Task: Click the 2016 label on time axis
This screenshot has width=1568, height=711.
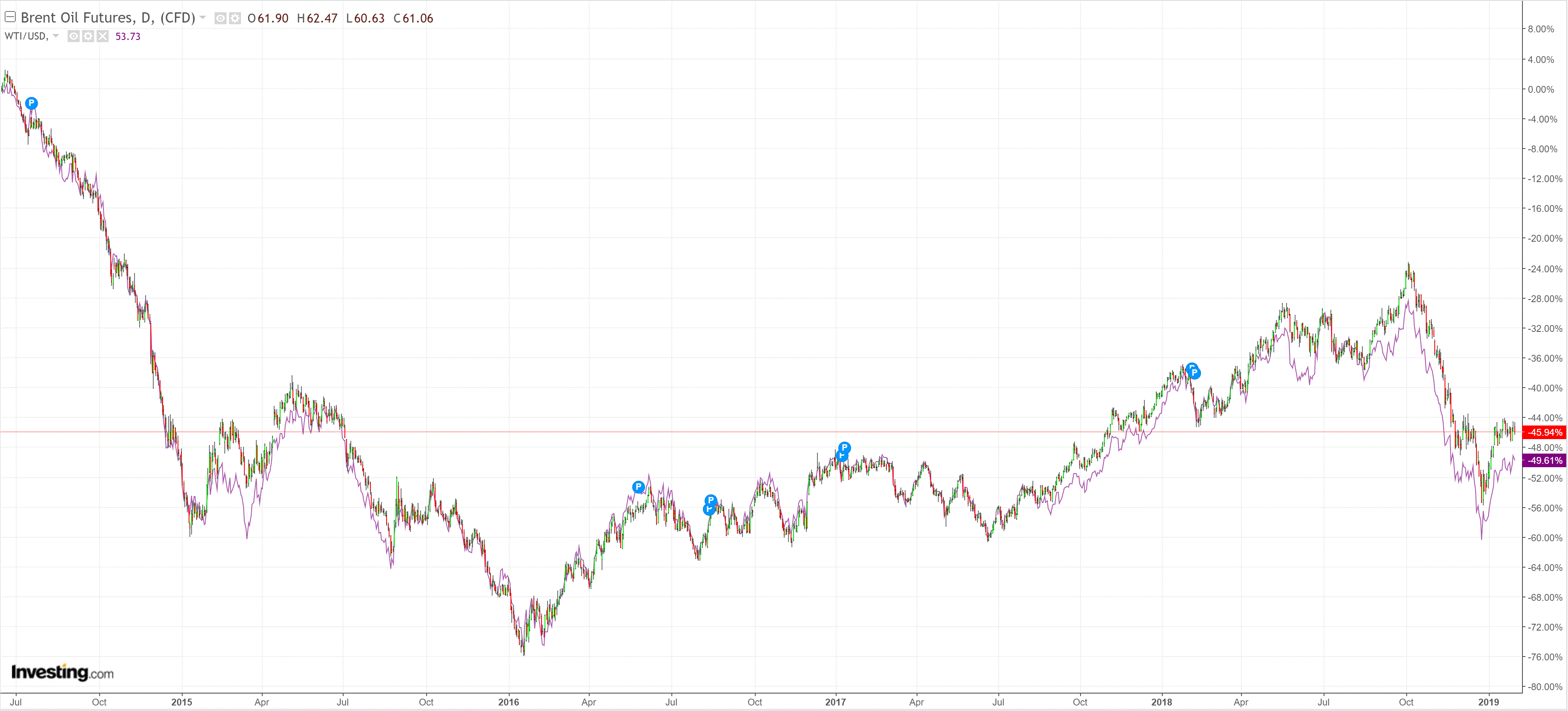Action: (508, 702)
